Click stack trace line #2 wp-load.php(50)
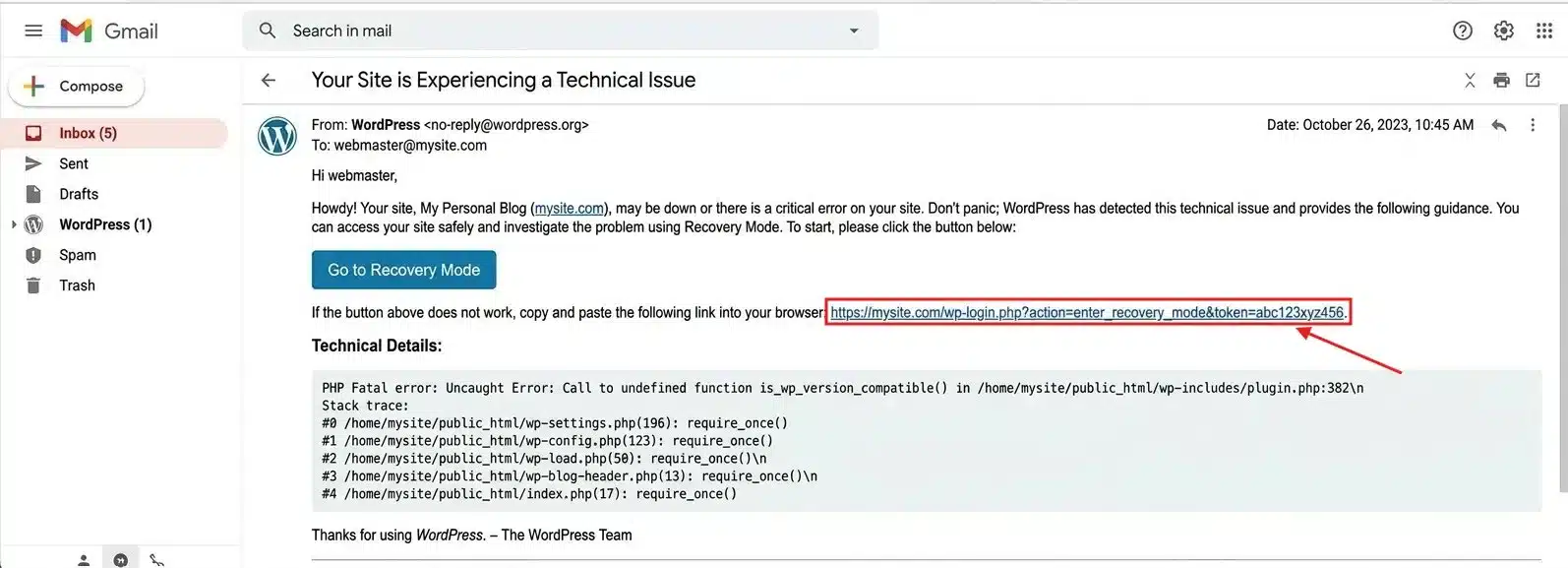Image resolution: width=1568 pixels, height=568 pixels. click(x=544, y=459)
